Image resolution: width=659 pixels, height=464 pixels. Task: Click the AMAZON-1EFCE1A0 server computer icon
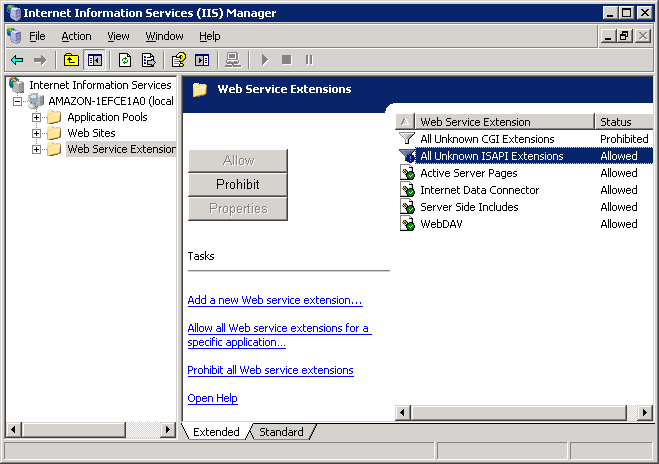point(36,101)
